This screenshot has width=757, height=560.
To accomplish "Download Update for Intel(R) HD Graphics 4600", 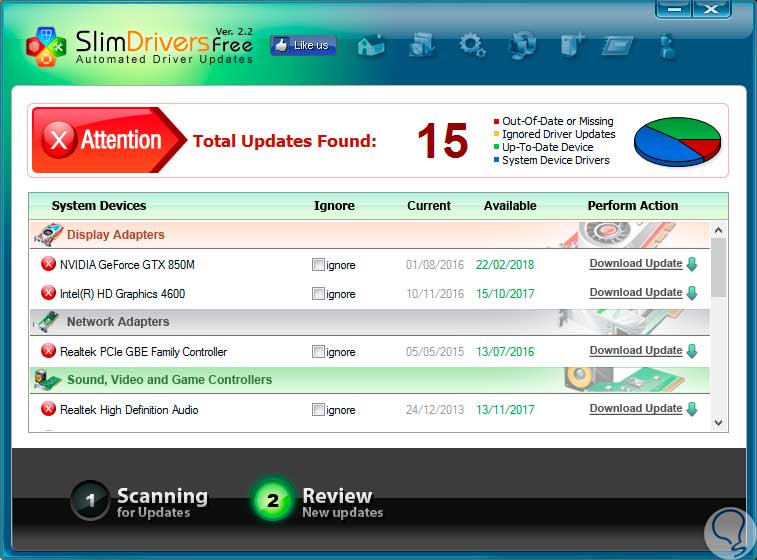I will (636, 293).
